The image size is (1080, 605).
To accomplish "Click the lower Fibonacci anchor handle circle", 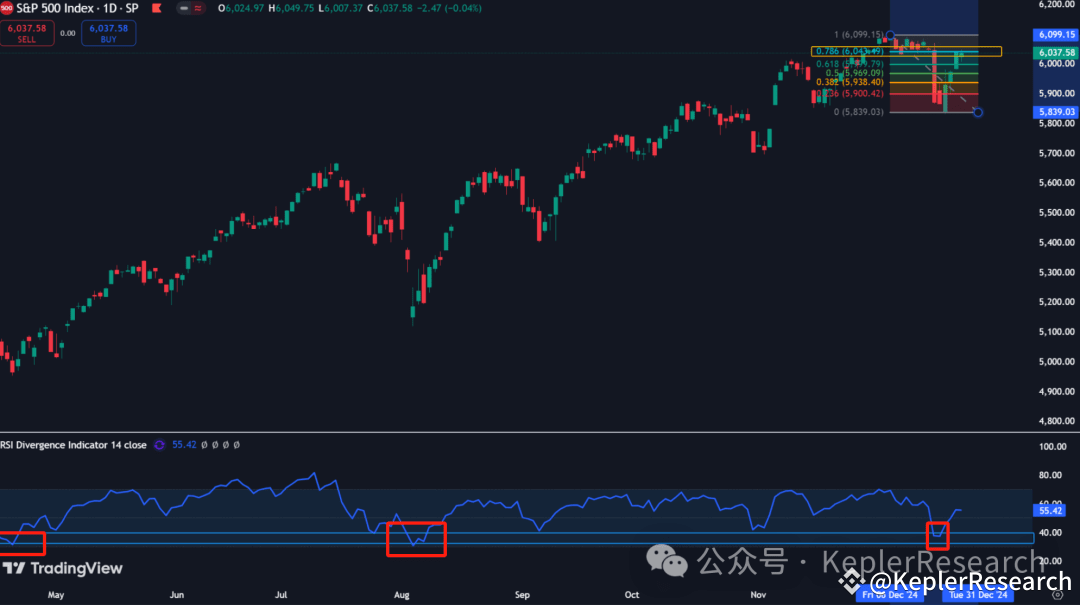I will 977,112.
